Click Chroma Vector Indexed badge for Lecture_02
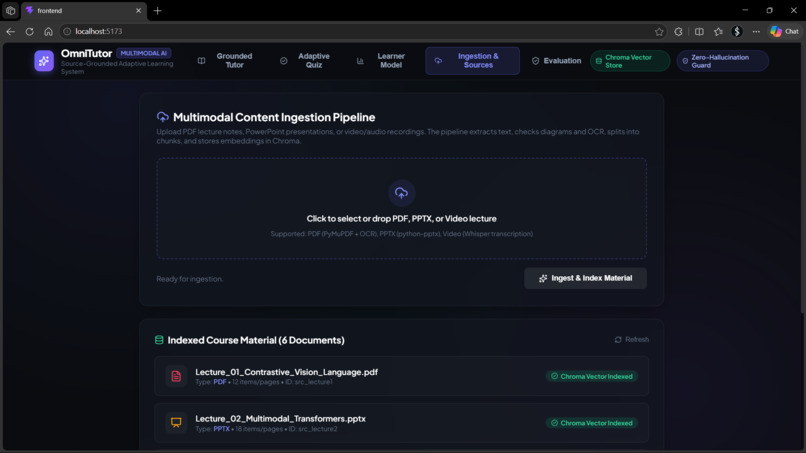Screen dimensions: 806x453 point(592,423)
